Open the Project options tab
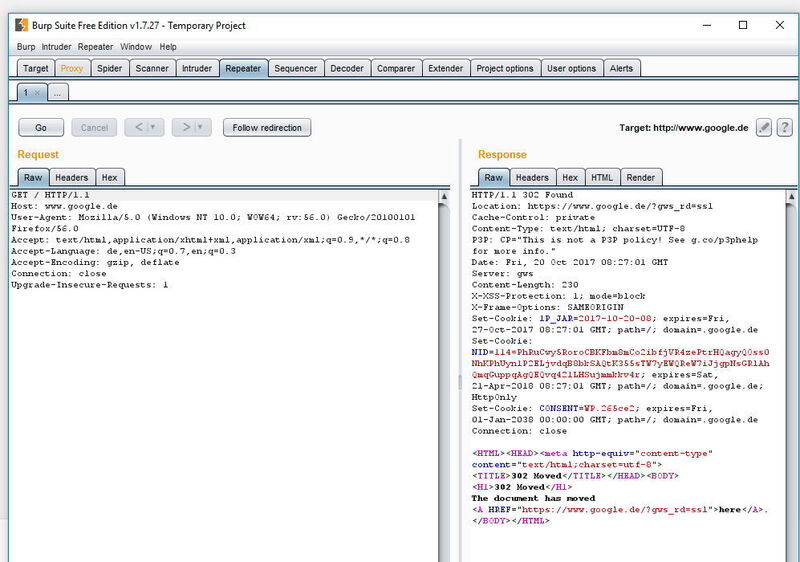The height and width of the screenshot is (562, 800). (505, 68)
